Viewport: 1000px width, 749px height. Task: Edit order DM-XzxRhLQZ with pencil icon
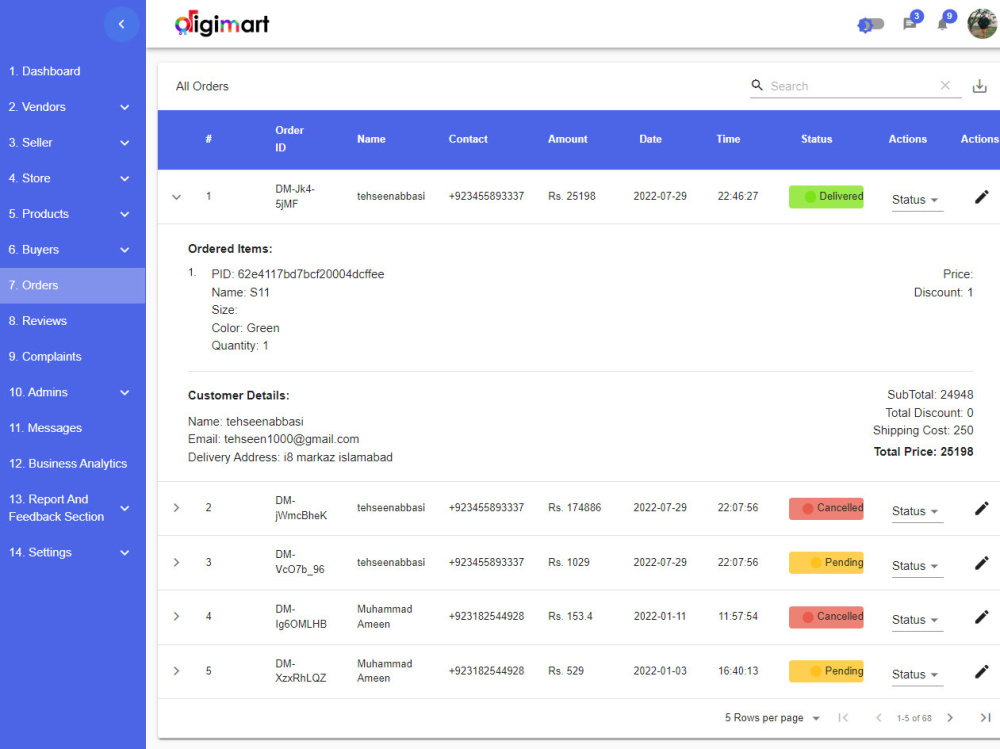(x=982, y=671)
